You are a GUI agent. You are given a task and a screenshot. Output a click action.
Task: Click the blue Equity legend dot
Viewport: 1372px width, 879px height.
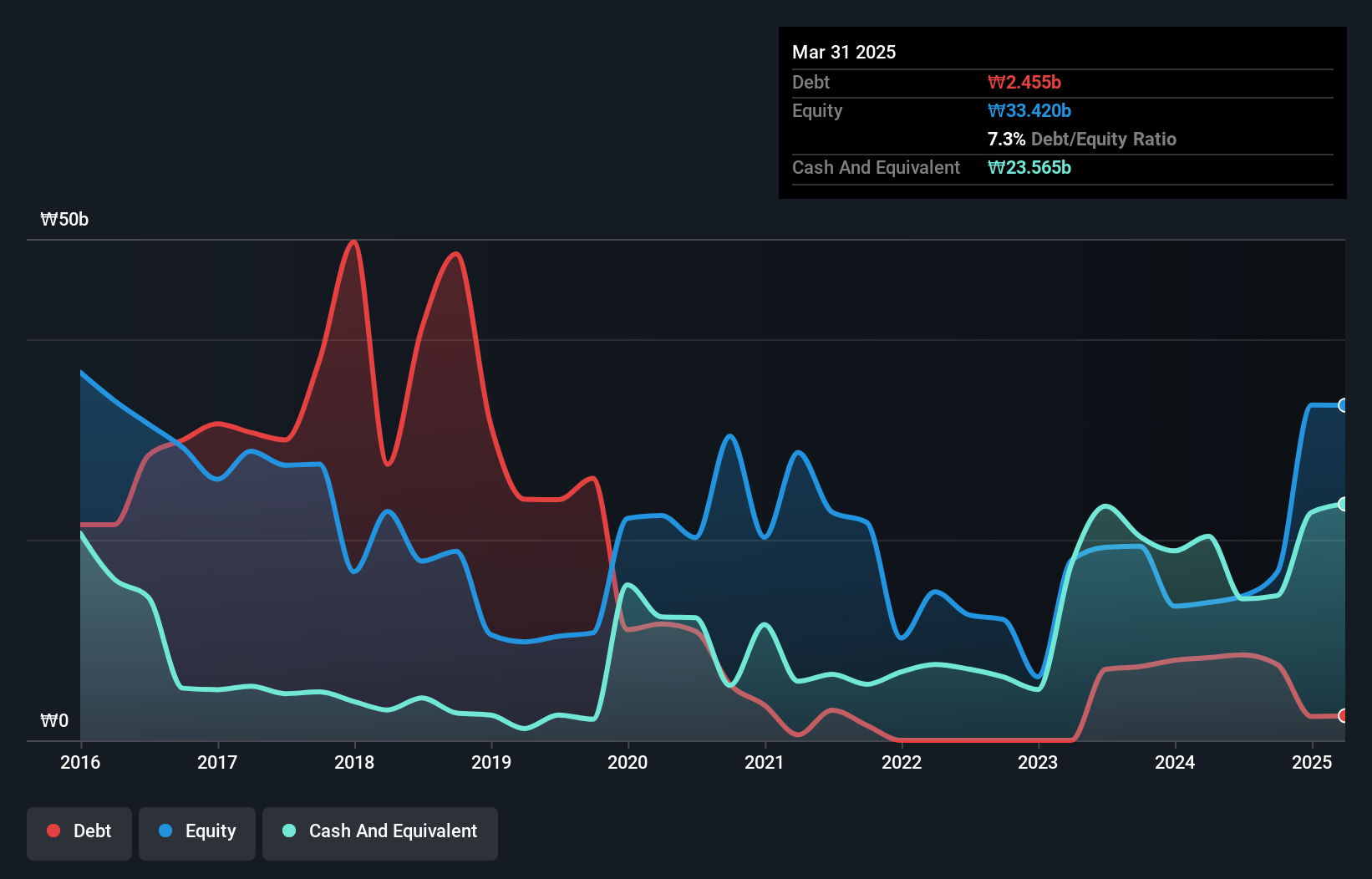pos(165,831)
